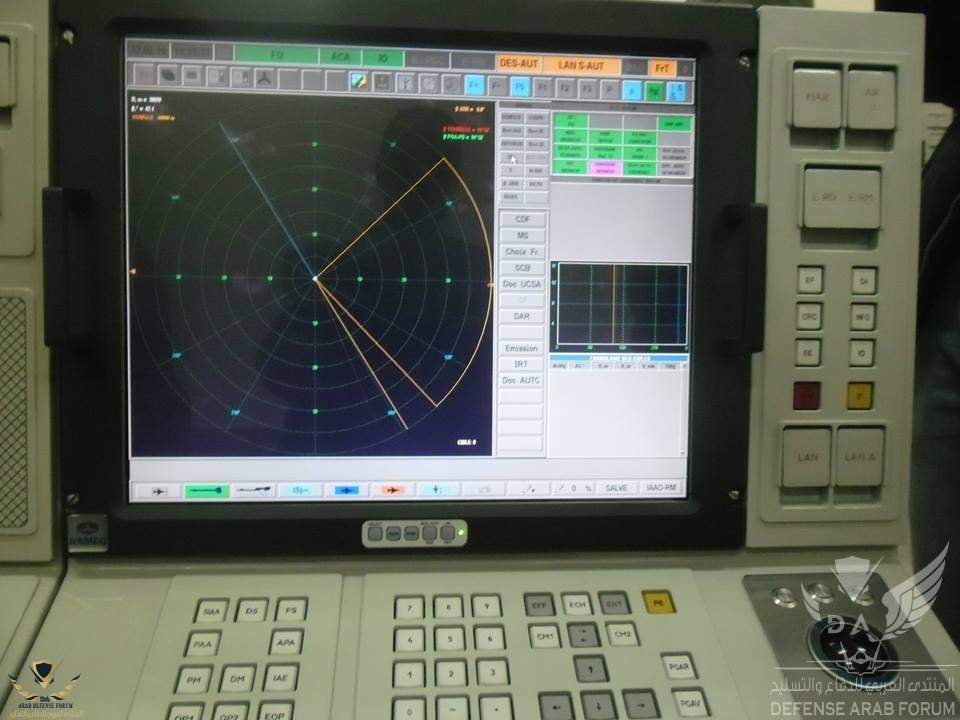Open the DAR side menu
960x720 pixels.
point(522,316)
